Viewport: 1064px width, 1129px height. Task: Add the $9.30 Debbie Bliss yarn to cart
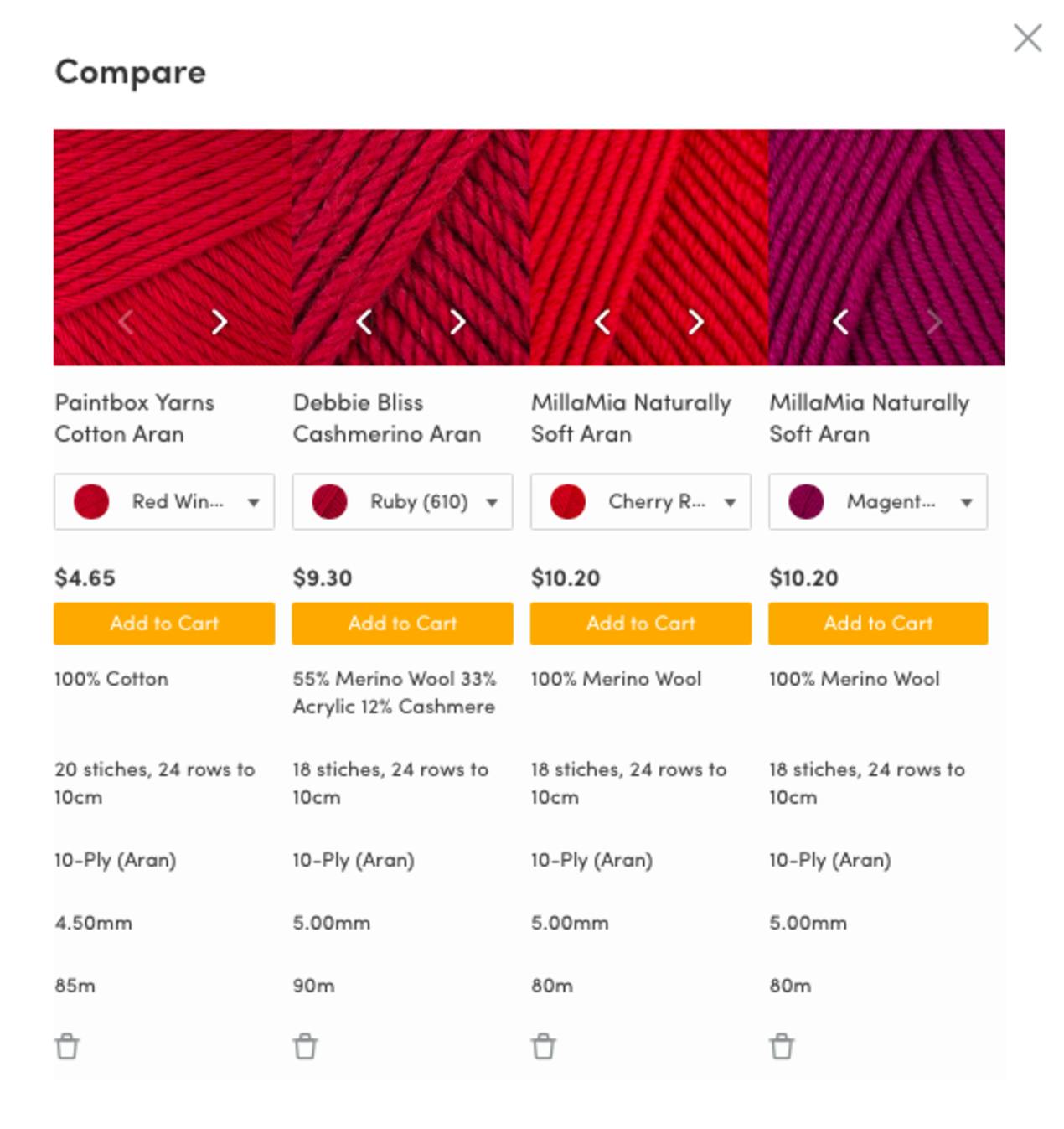click(x=402, y=624)
